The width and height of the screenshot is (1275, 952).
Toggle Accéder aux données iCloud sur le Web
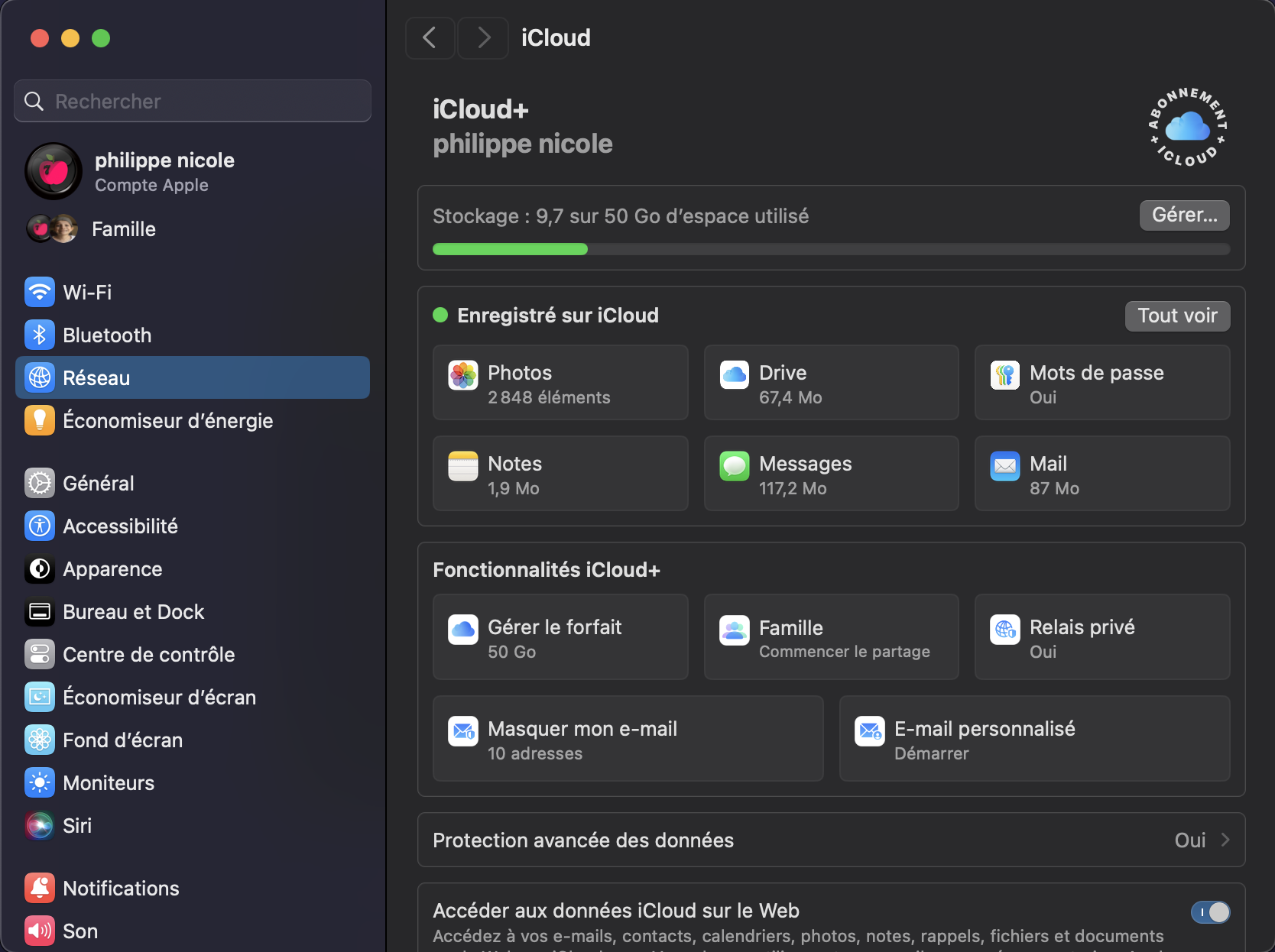pos(1210,912)
